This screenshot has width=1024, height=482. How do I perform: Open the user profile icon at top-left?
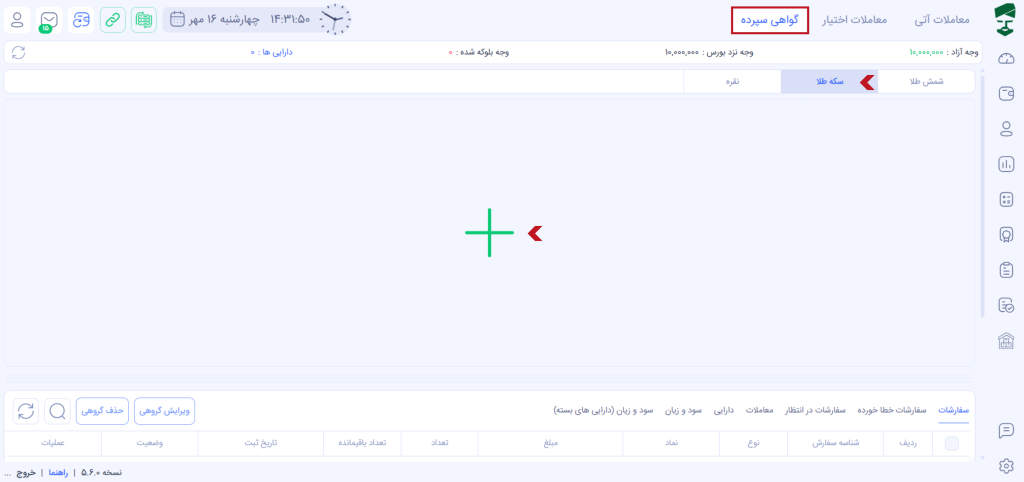18,19
